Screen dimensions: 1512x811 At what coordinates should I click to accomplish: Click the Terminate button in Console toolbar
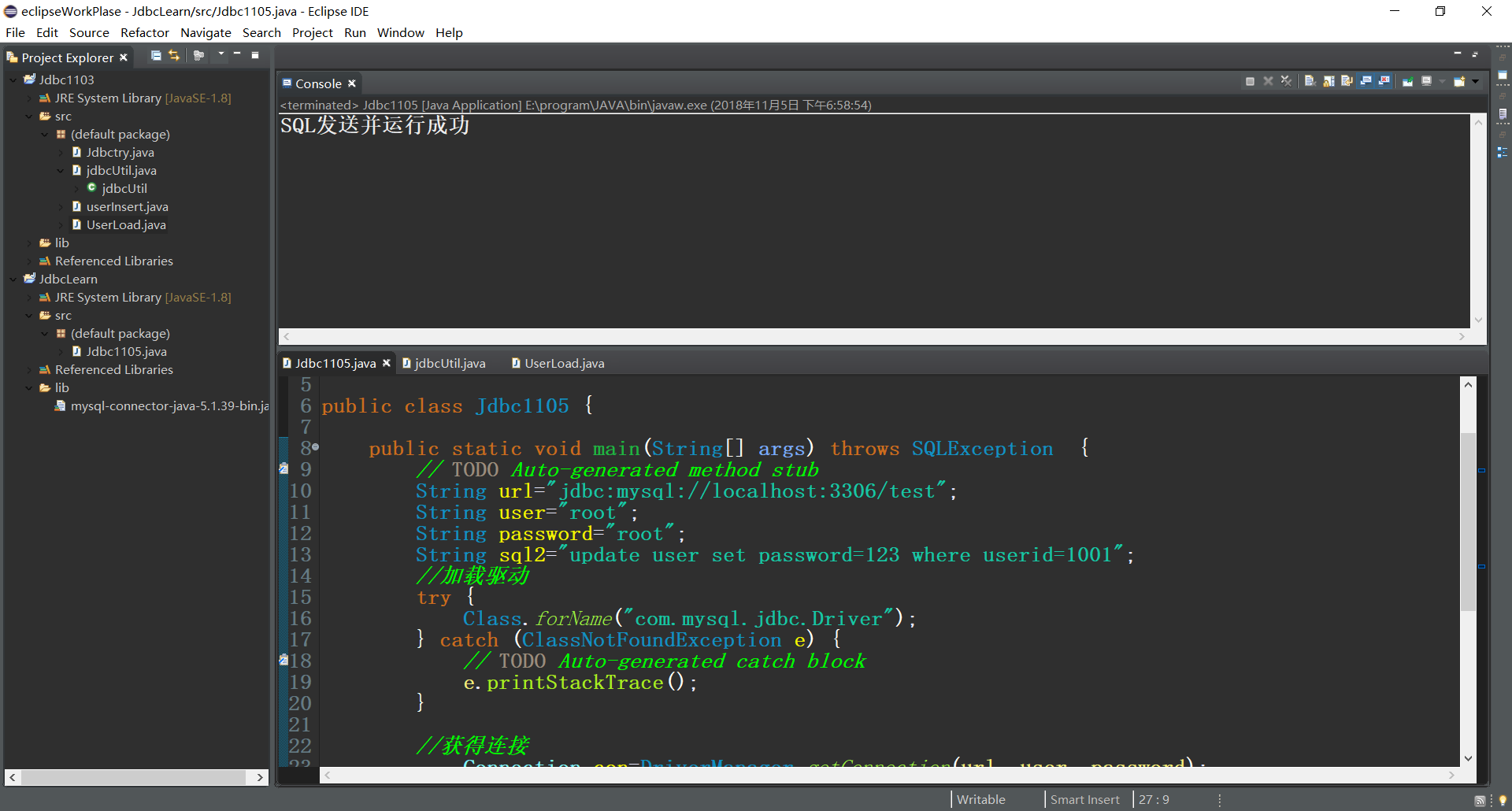1250,82
